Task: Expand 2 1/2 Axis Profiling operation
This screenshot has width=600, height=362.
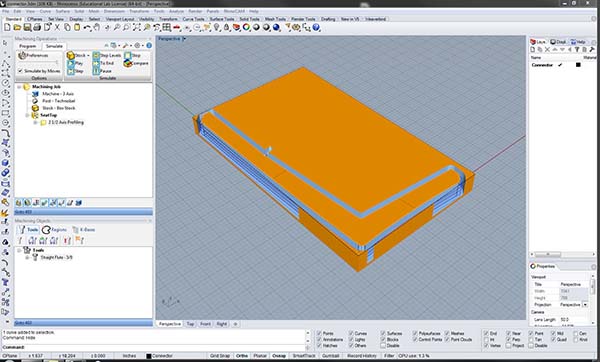Action: point(35,122)
